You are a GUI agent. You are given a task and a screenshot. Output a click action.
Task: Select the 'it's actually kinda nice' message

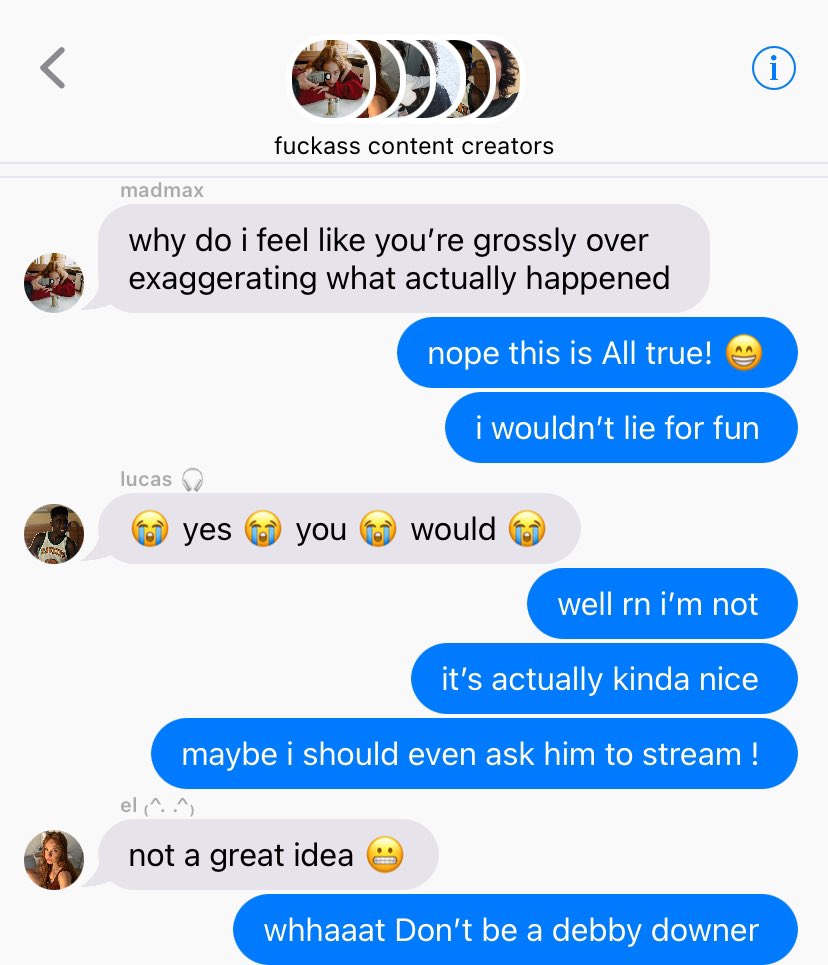coord(605,679)
